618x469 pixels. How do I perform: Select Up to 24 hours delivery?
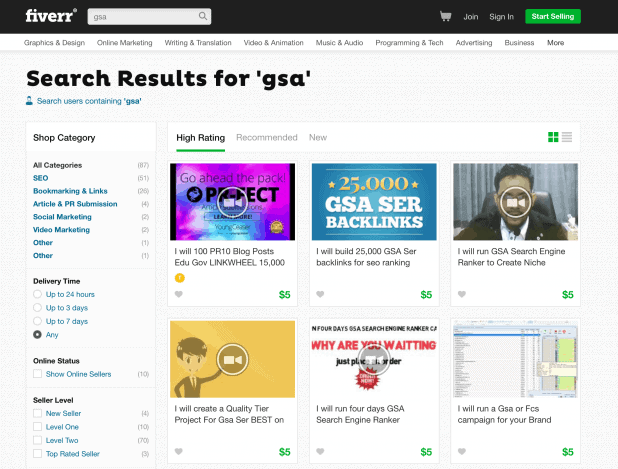(37, 294)
